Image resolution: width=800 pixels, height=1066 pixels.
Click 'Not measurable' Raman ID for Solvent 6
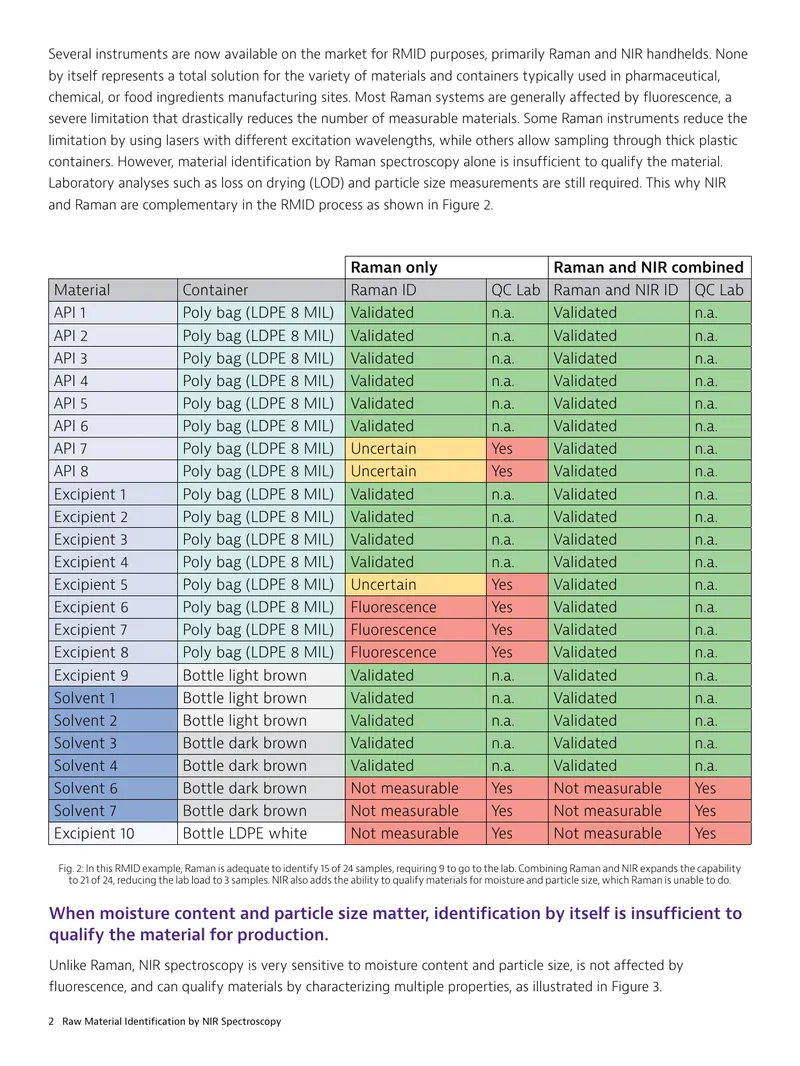(x=415, y=788)
